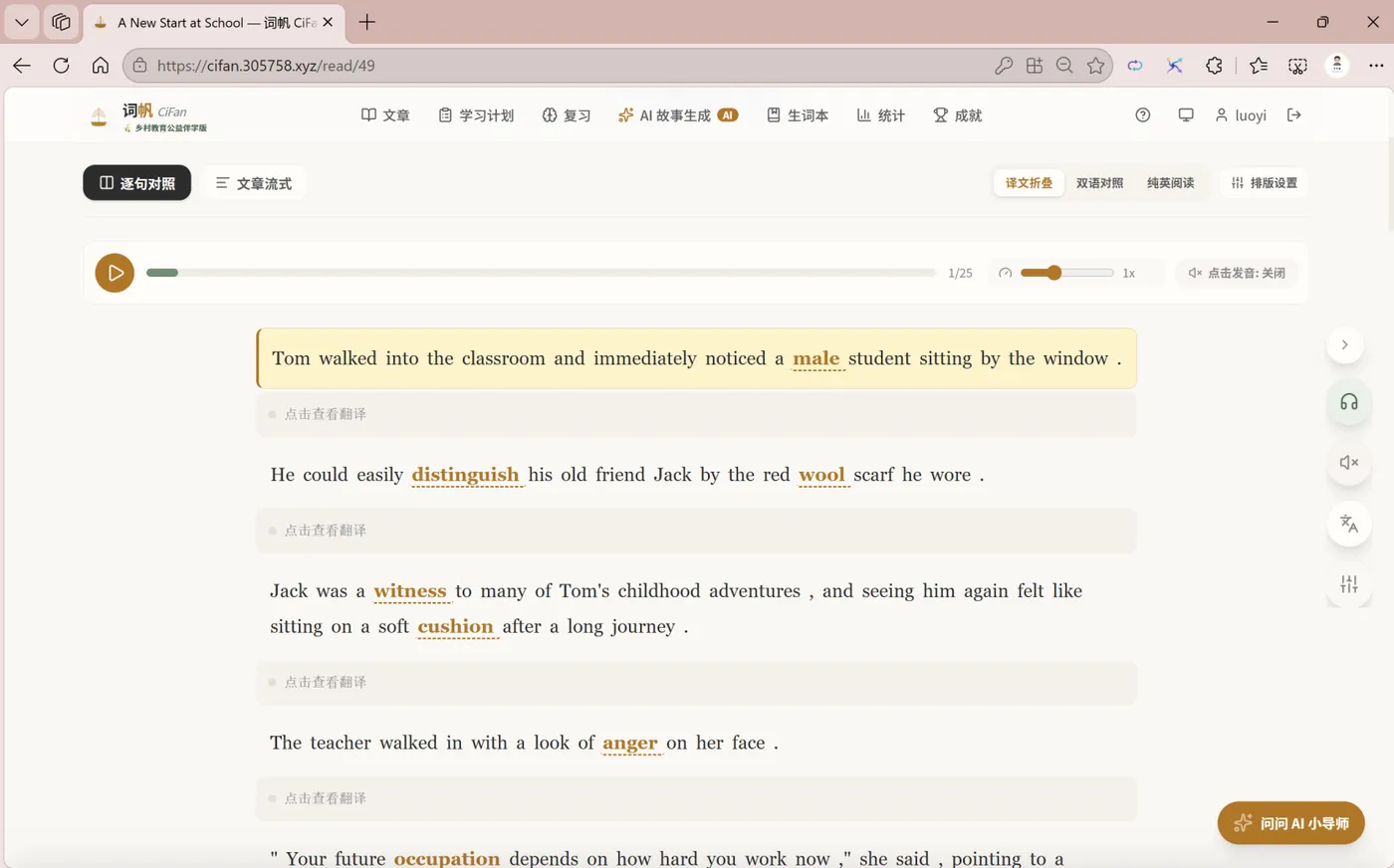The width and height of the screenshot is (1394, 868).
Task: Close the A New Start at School tab
Action: click(x=328, y=22)
